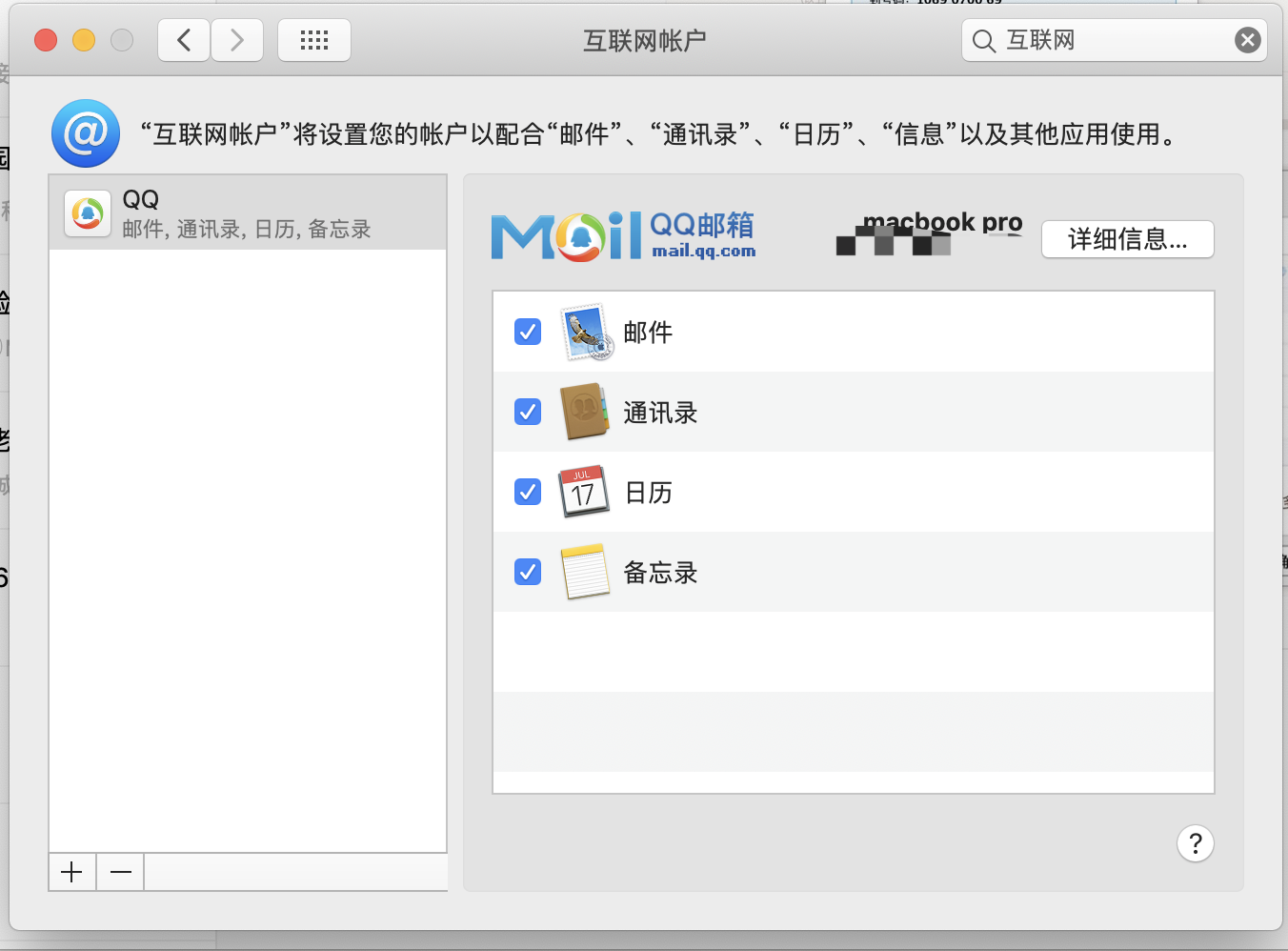Minimize the window with the yellow button
The width and height of the screenshot is (1288, 951).
(84, 40)
